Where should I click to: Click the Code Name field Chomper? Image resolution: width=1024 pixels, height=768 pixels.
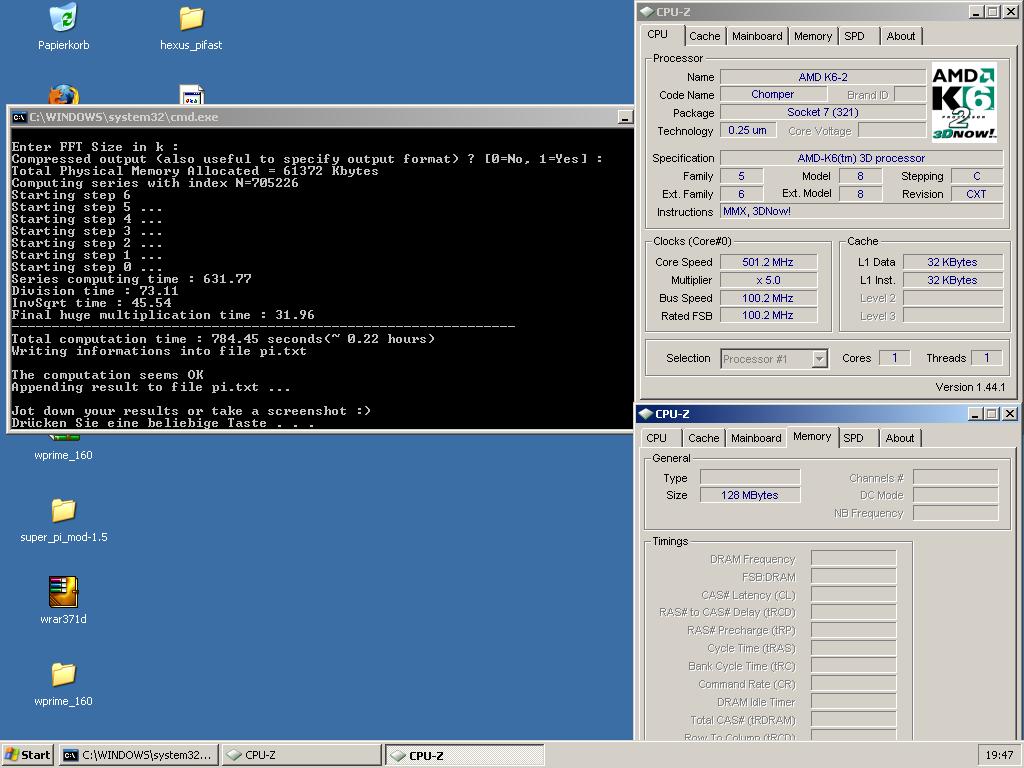(773, 95)
